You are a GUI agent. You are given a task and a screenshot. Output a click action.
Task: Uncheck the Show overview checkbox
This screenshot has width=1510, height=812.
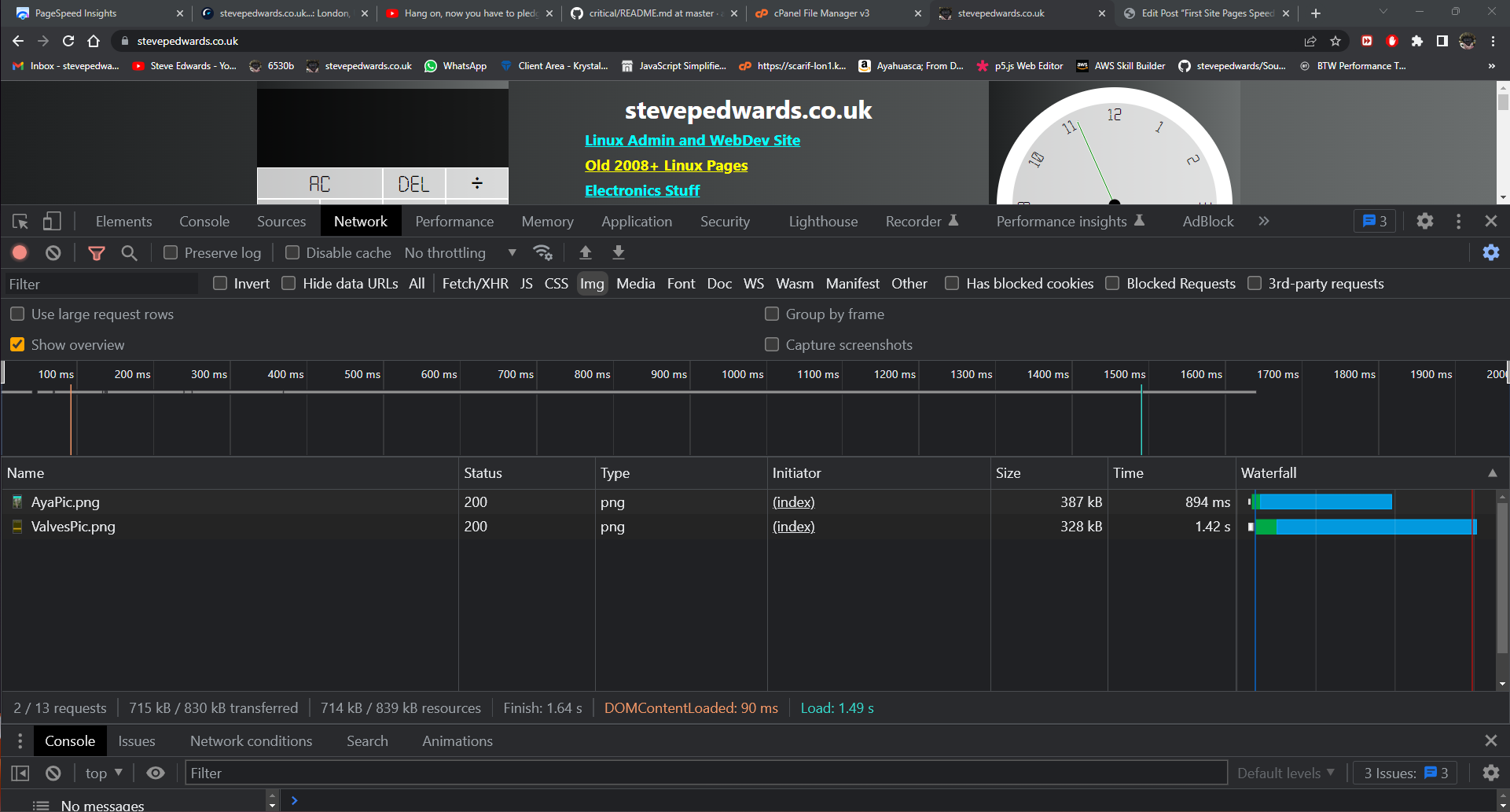tap(17, 344)
